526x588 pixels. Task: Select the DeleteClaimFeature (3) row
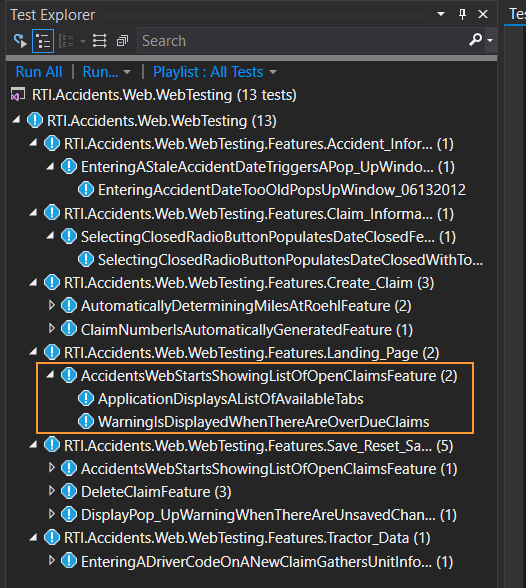(x=156, y=492)
